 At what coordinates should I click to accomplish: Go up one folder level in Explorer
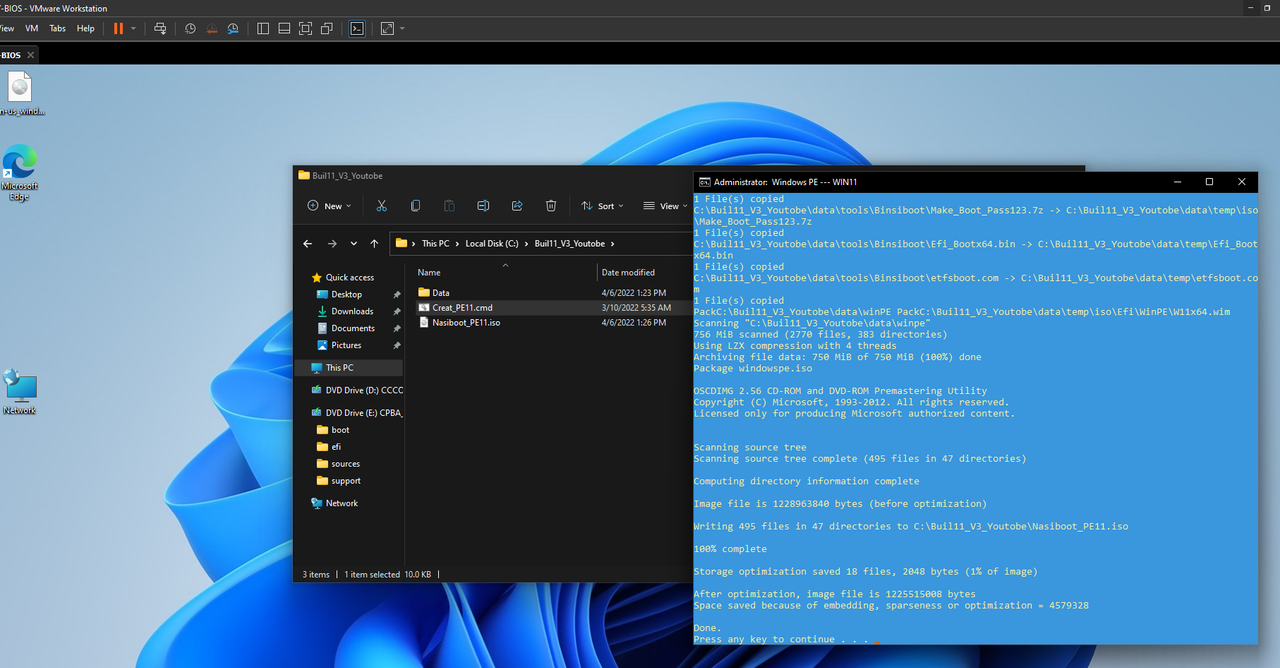[374, 243]
